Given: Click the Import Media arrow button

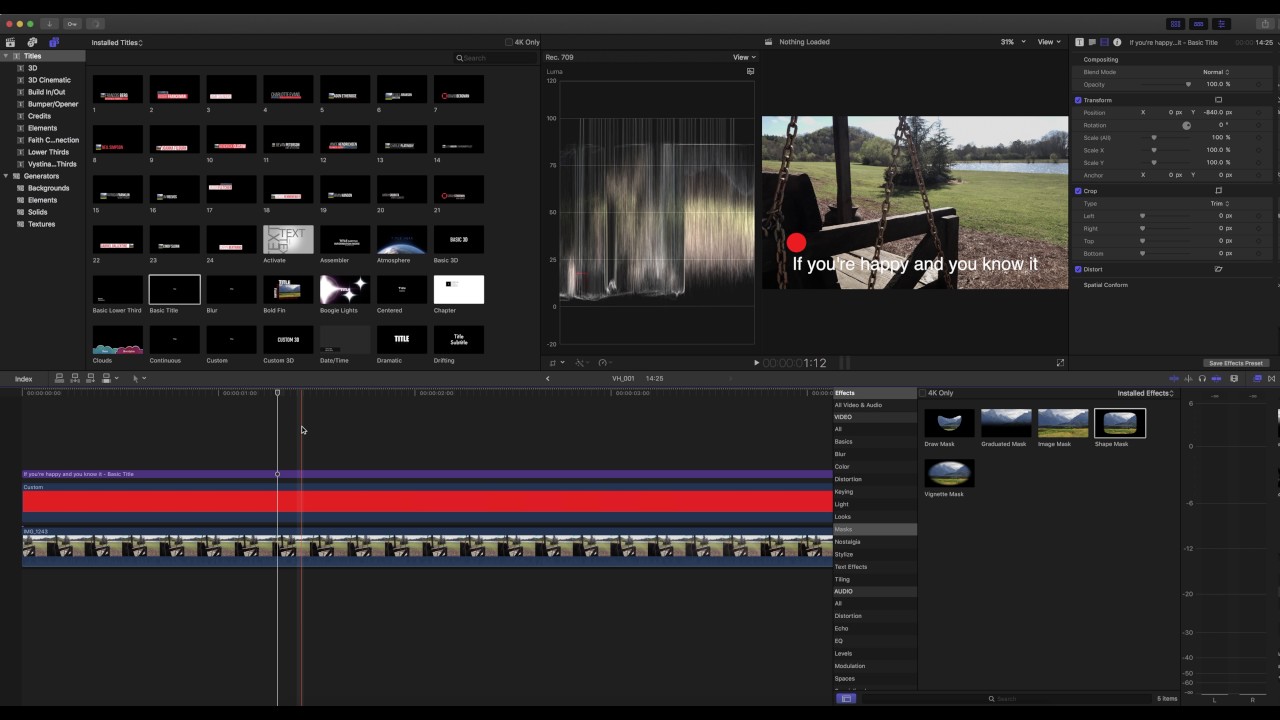Looking at the screenshot, I should (50, 23).
